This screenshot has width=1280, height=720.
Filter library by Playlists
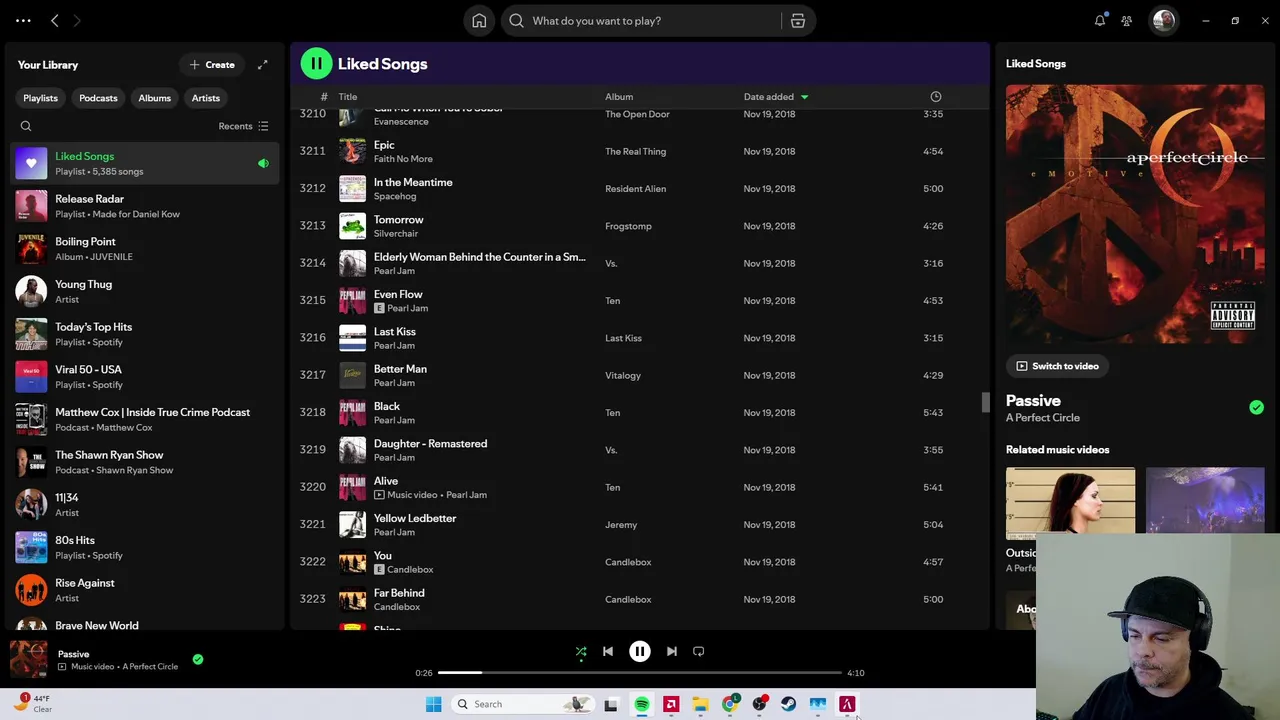(x=41, y=98)
